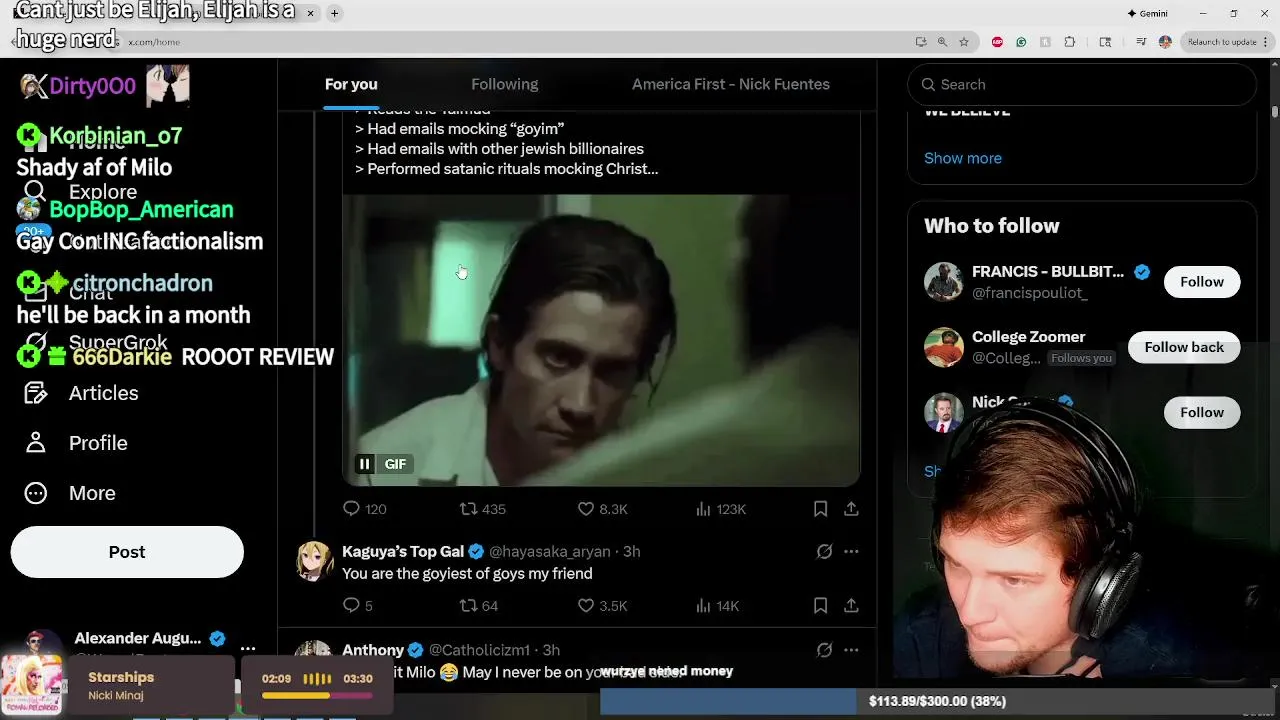Click the text 'You are the goyiest of goys my friend'
The image size is (1280, 720).
(x=467, y=573)
